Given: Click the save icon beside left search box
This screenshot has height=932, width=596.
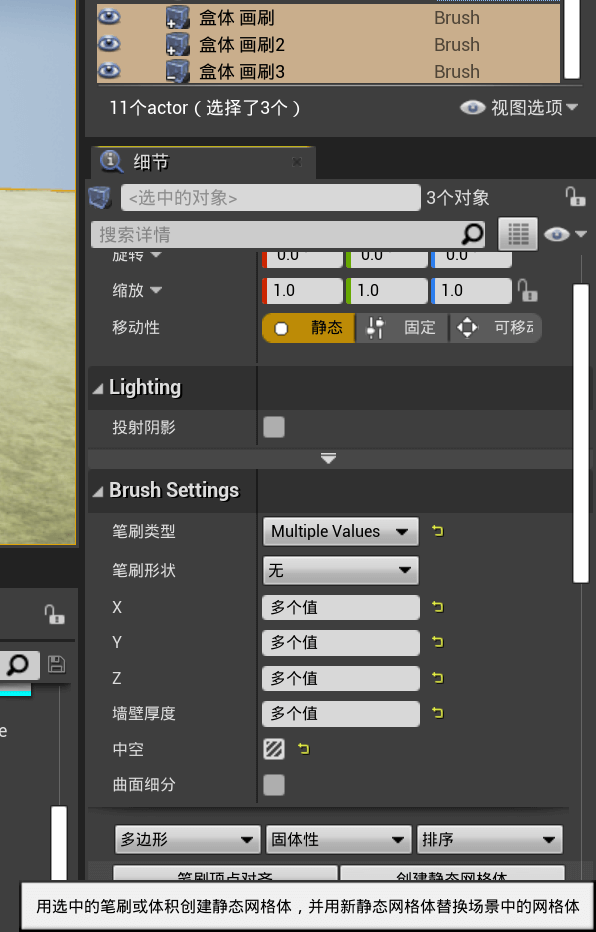Looking at the screenshot, I should (x=56, y=664).
